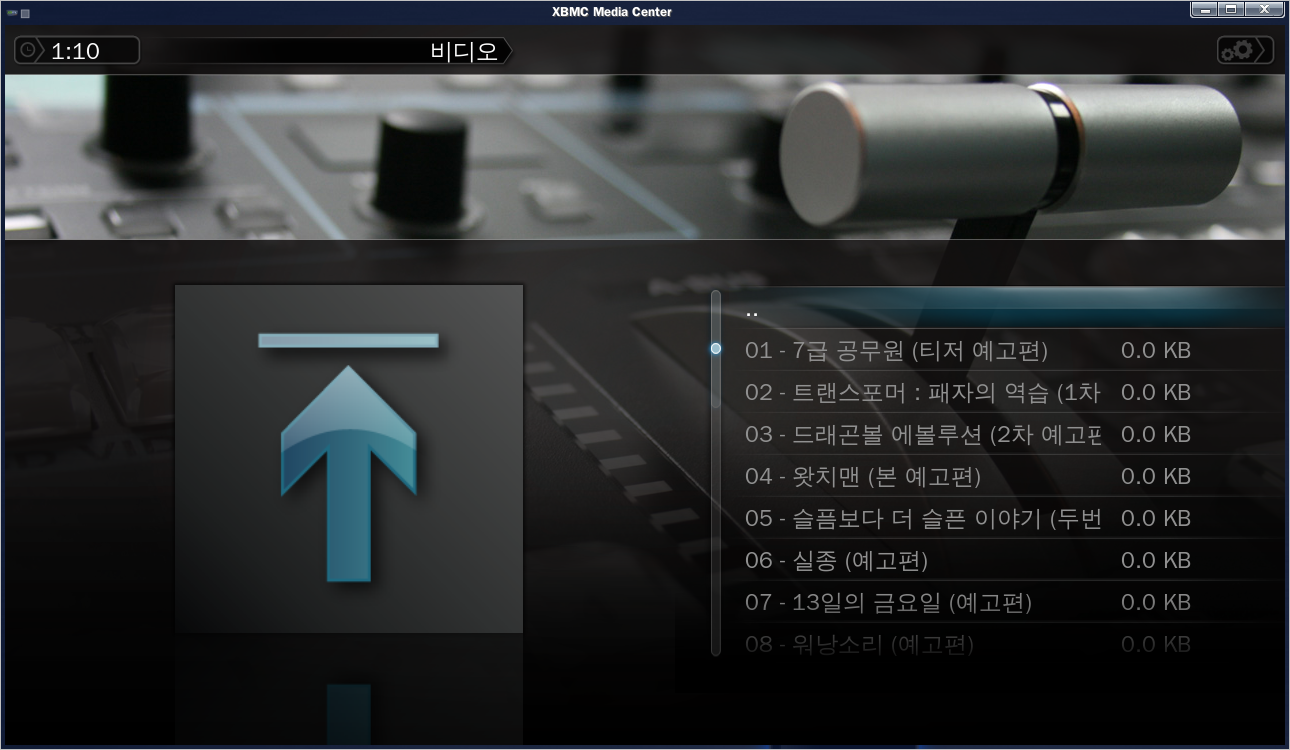
Task: Click the list scrollbar handle
Action: coord(716,349)
